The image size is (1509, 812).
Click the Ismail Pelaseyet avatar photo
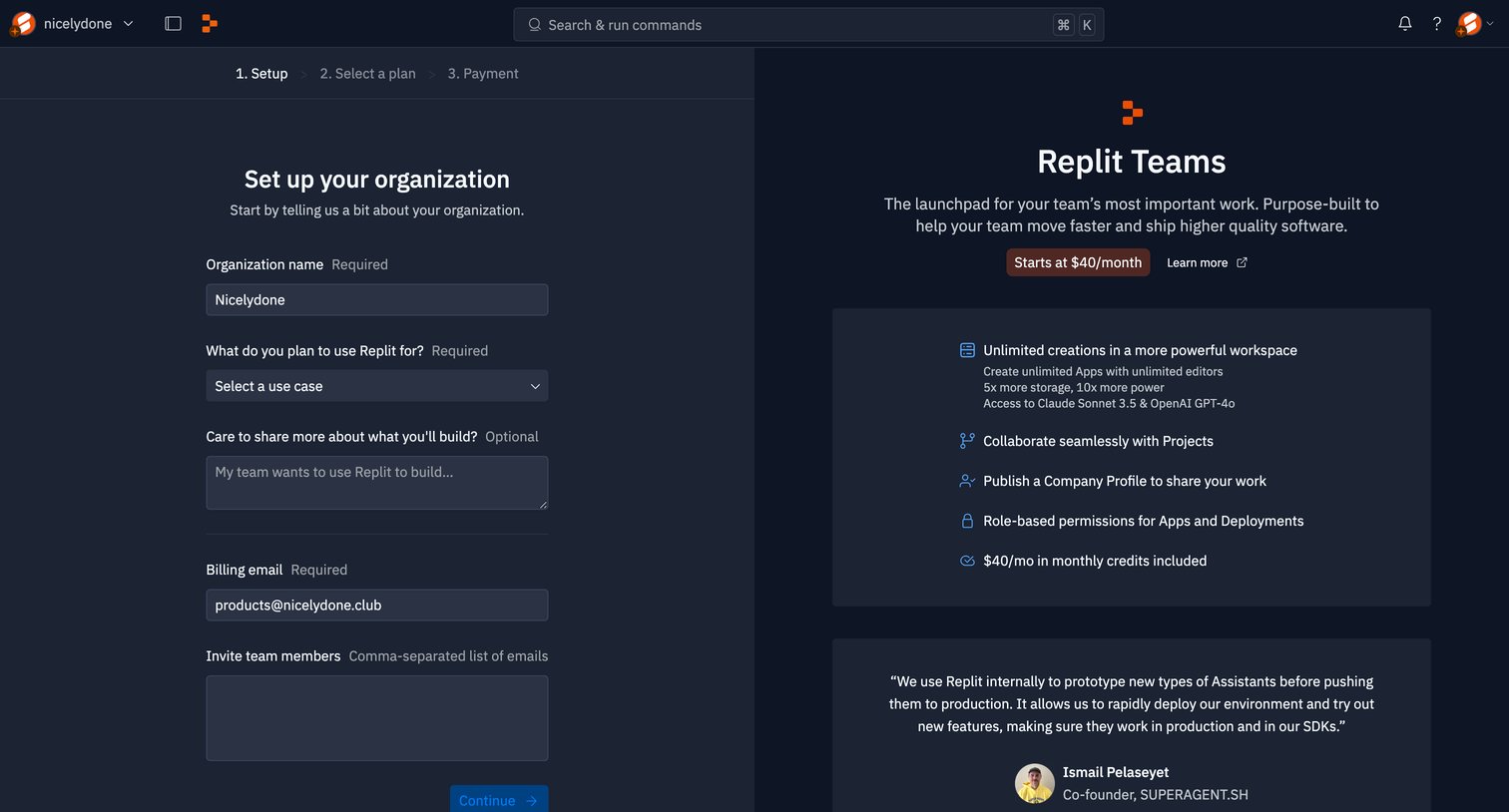click(1035, 784)
